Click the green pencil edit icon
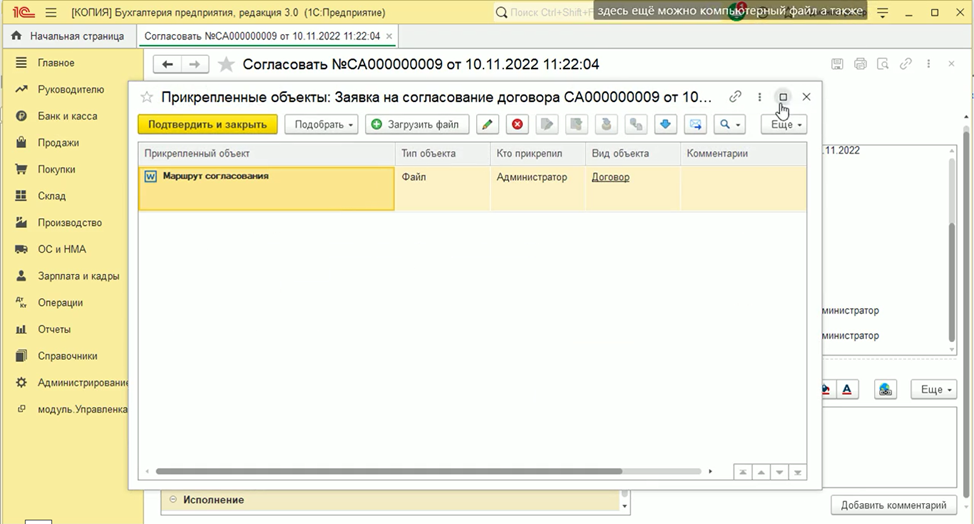The image size is (974, 524). [488, 124]
